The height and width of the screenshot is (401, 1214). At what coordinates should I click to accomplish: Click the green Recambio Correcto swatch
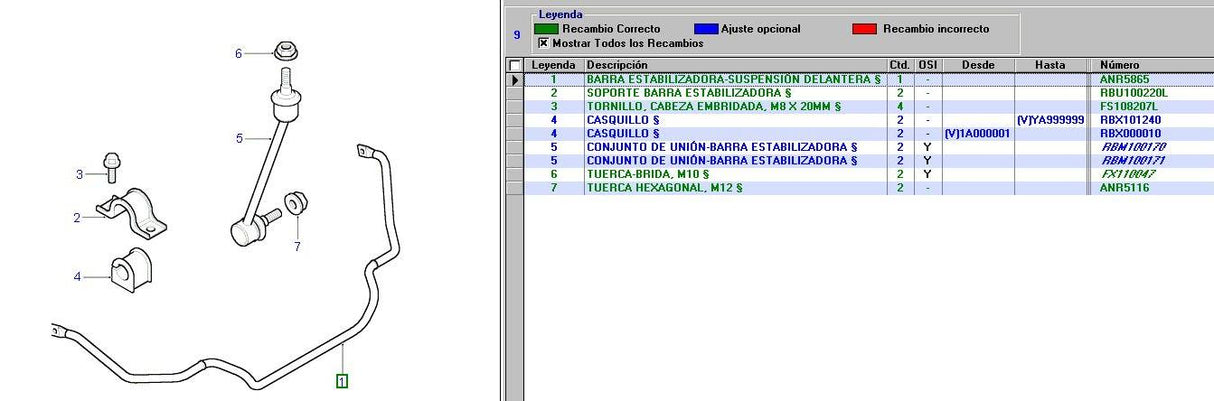548,29
